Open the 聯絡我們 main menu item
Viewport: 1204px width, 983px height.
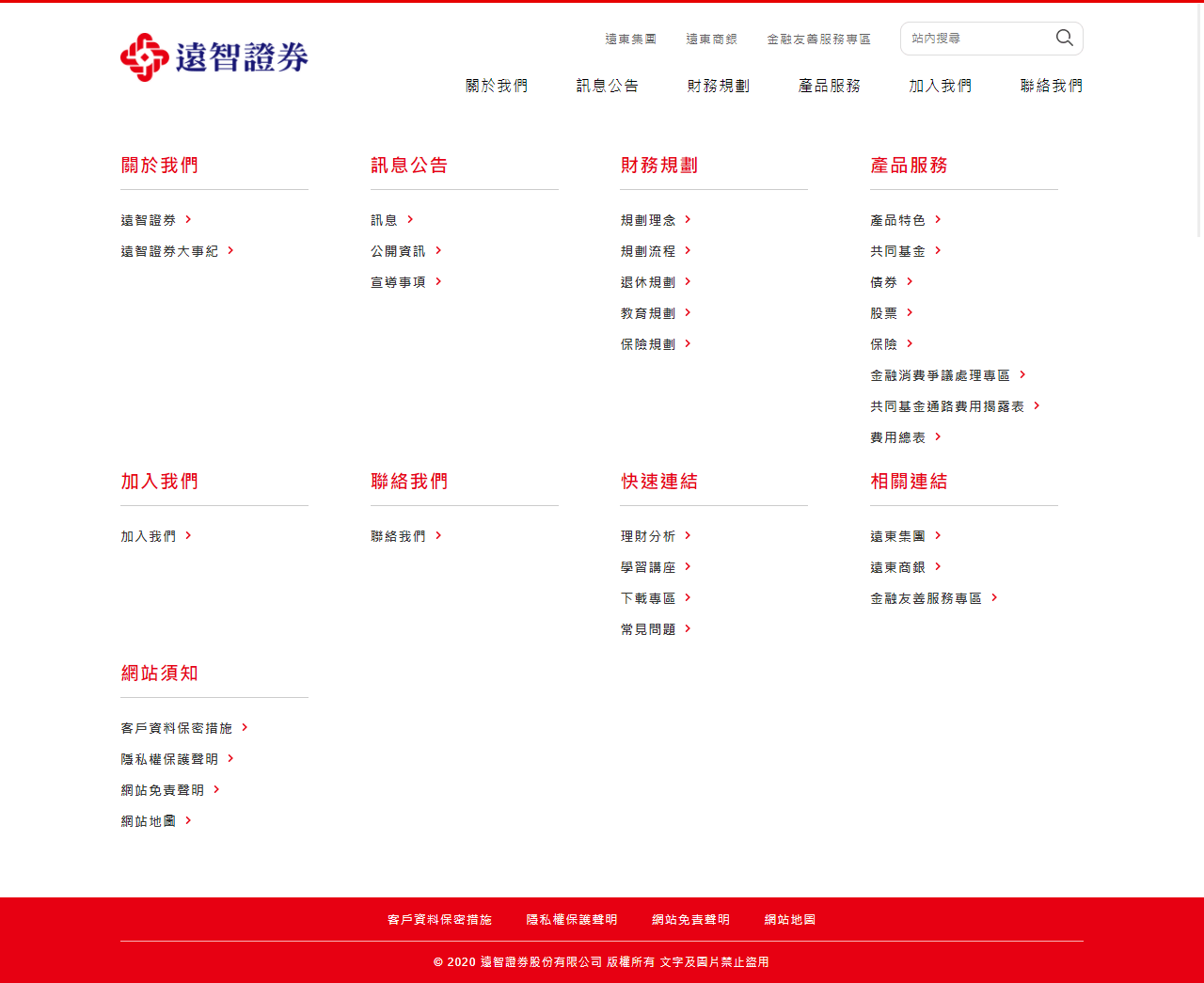pyautogui.click(x=1052, y=86)
